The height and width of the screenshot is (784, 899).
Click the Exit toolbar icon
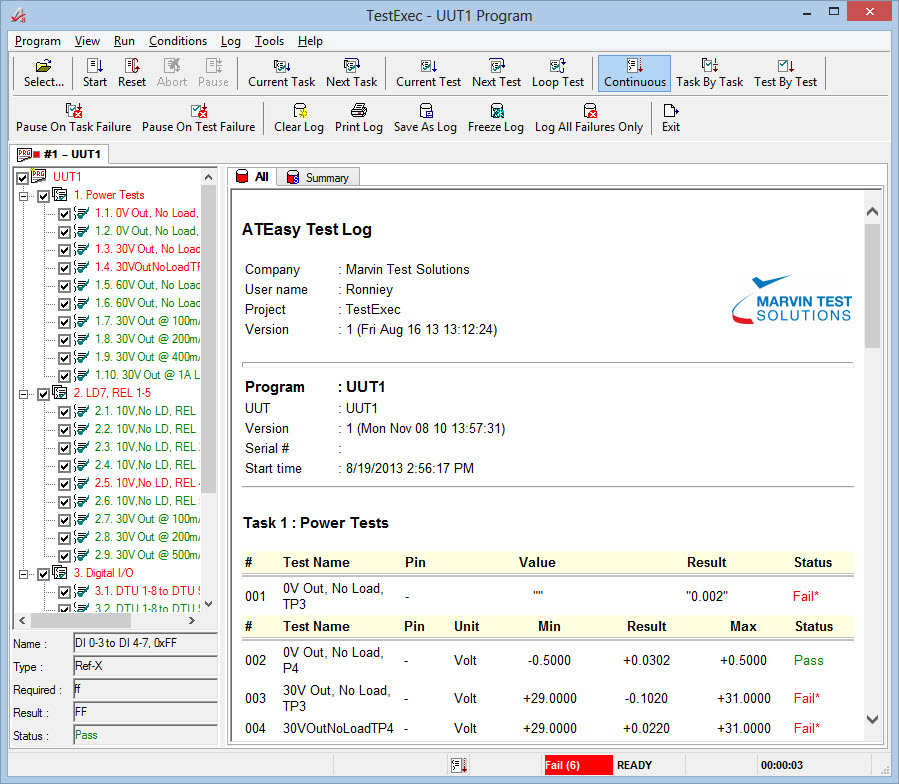click(x=670, y=117)
